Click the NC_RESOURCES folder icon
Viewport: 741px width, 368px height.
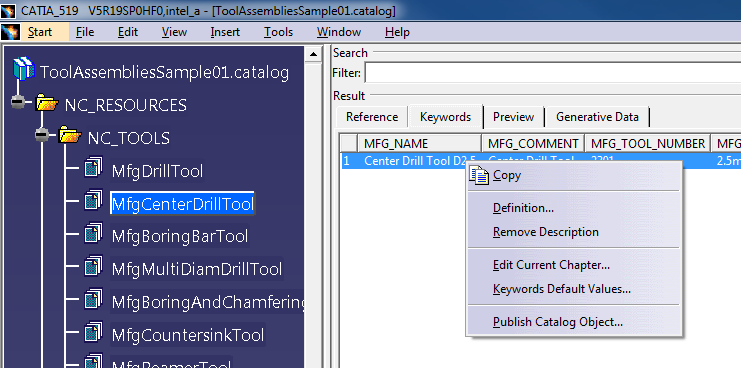pyautogui.click(x=47, y=102)
